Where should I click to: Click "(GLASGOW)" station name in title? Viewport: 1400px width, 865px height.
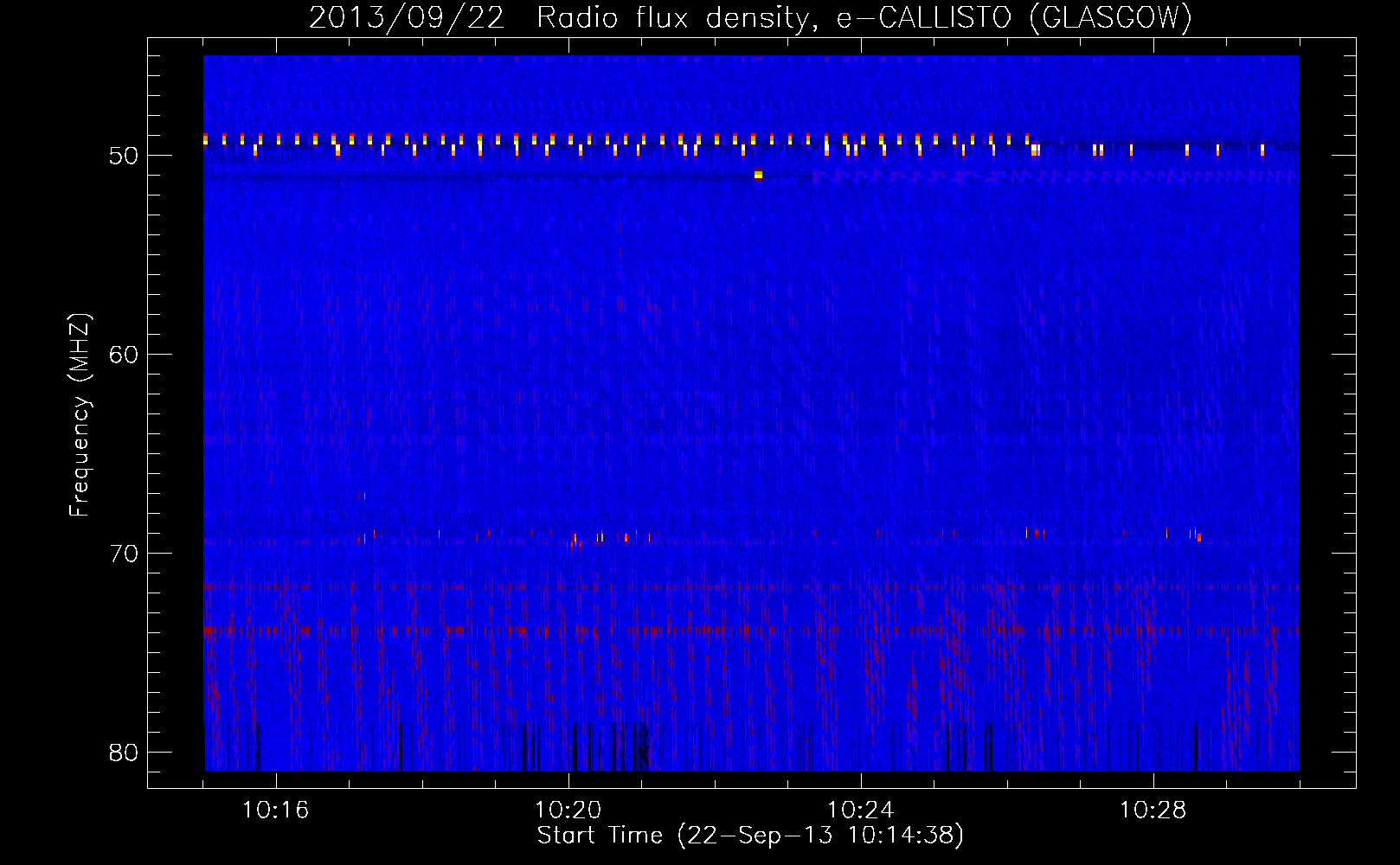pyautogui.click(x=1111, y=17)
